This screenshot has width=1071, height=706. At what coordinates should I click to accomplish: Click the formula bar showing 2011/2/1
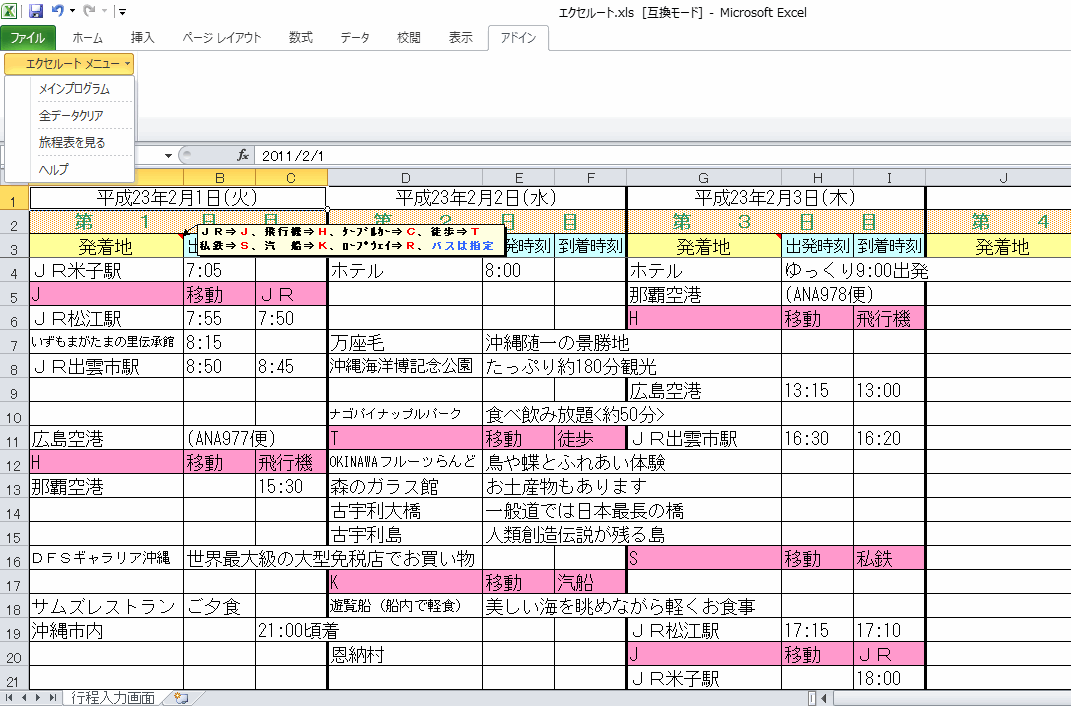pyautogui.click(x=661, y=156)
